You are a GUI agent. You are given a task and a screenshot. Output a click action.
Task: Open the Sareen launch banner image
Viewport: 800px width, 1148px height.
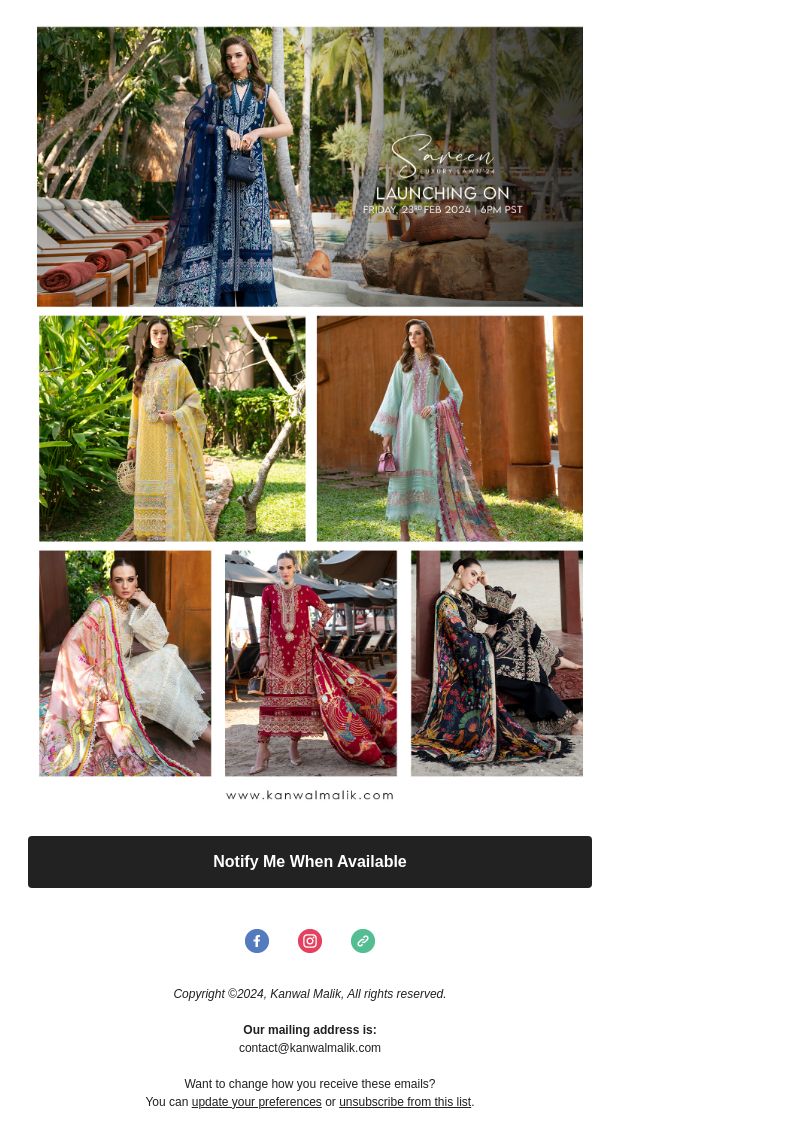point(310,166)
